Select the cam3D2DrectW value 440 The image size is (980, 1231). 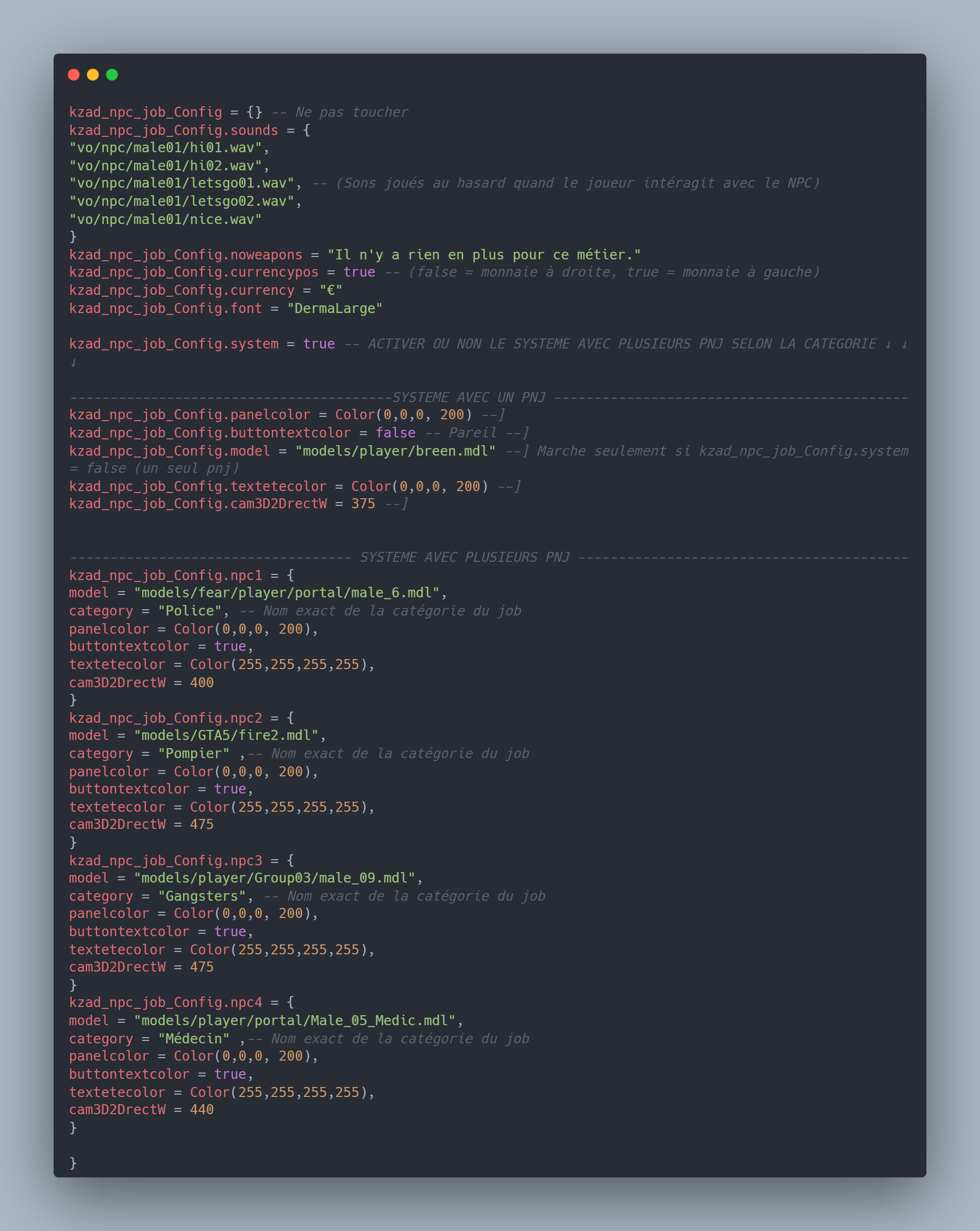pyautogui.click(x=201, y=1110)
